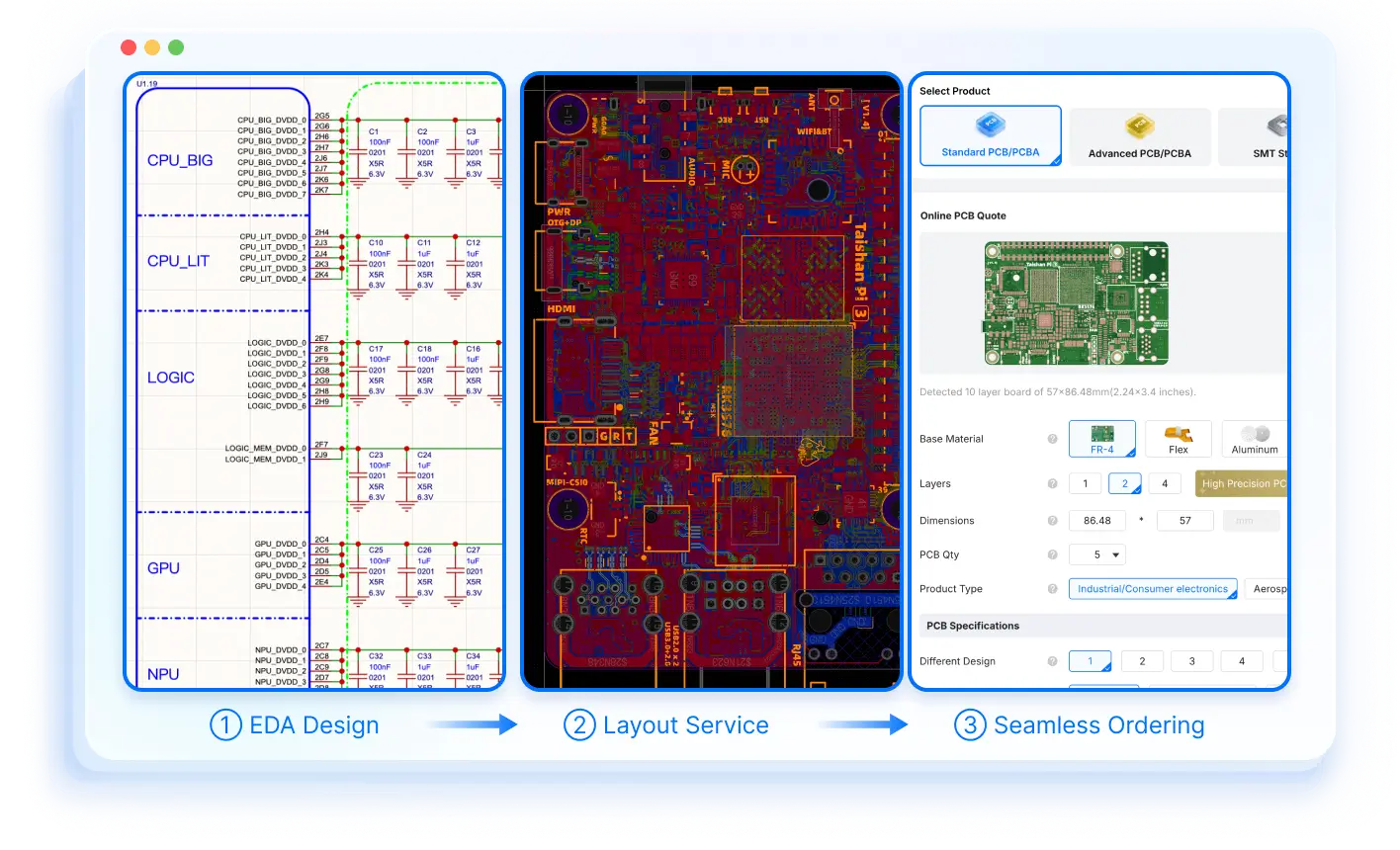Click the High Precision PCB layers button
The height and width of the screenshot is (850, 1400).
pos(1241,483)
